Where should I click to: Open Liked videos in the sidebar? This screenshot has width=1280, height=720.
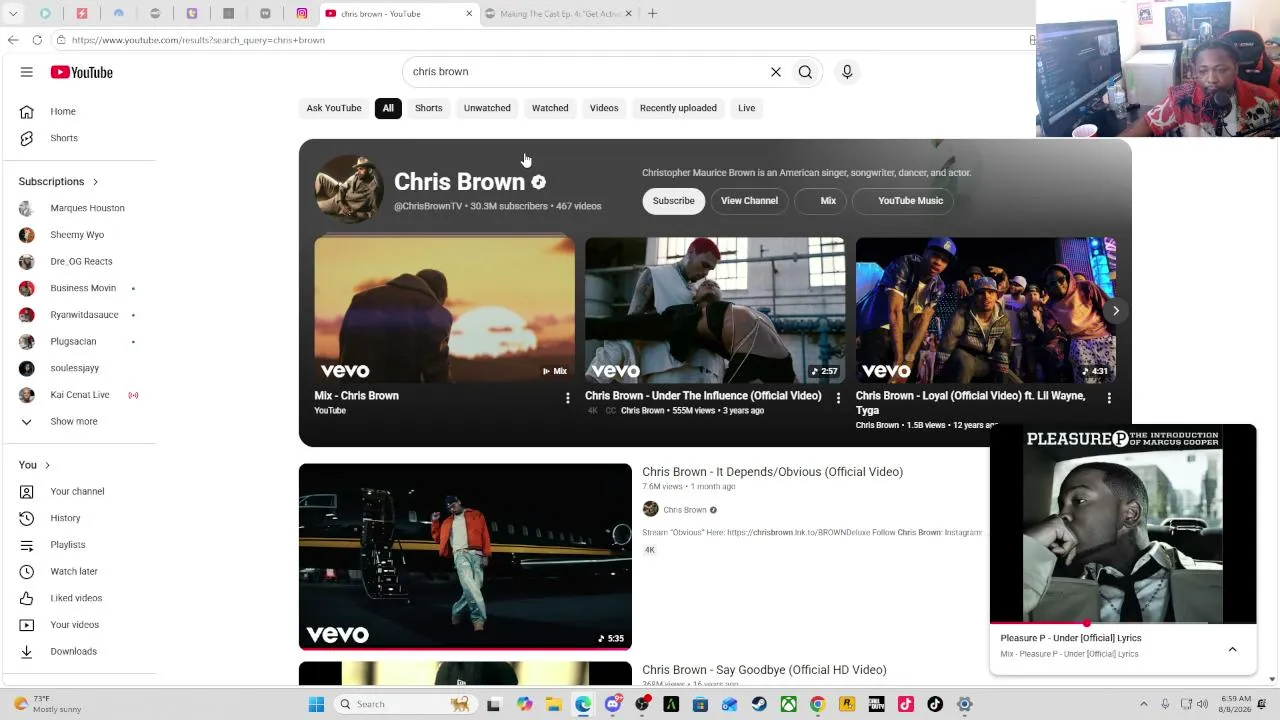click(x=78, y=598)
